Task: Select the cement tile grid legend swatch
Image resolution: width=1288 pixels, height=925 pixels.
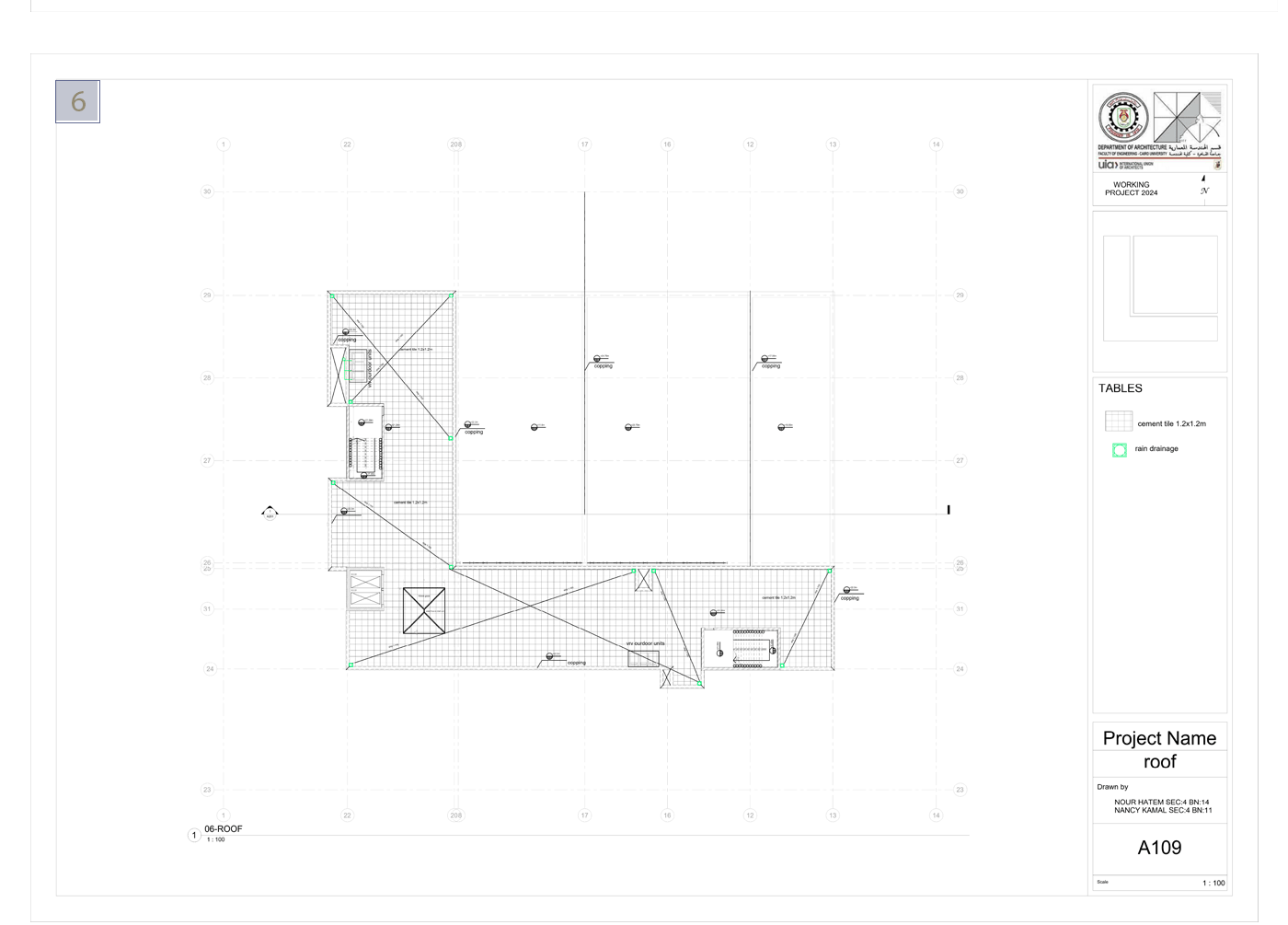Action: [x=1119, y=422]
